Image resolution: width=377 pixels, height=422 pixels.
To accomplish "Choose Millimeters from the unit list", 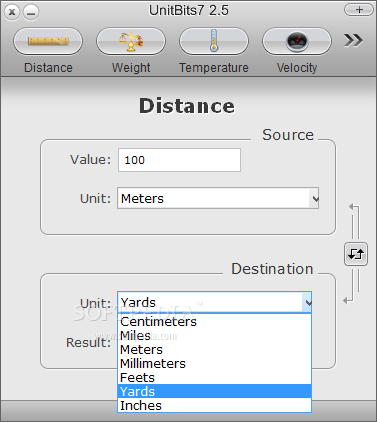I will [214, 364].
